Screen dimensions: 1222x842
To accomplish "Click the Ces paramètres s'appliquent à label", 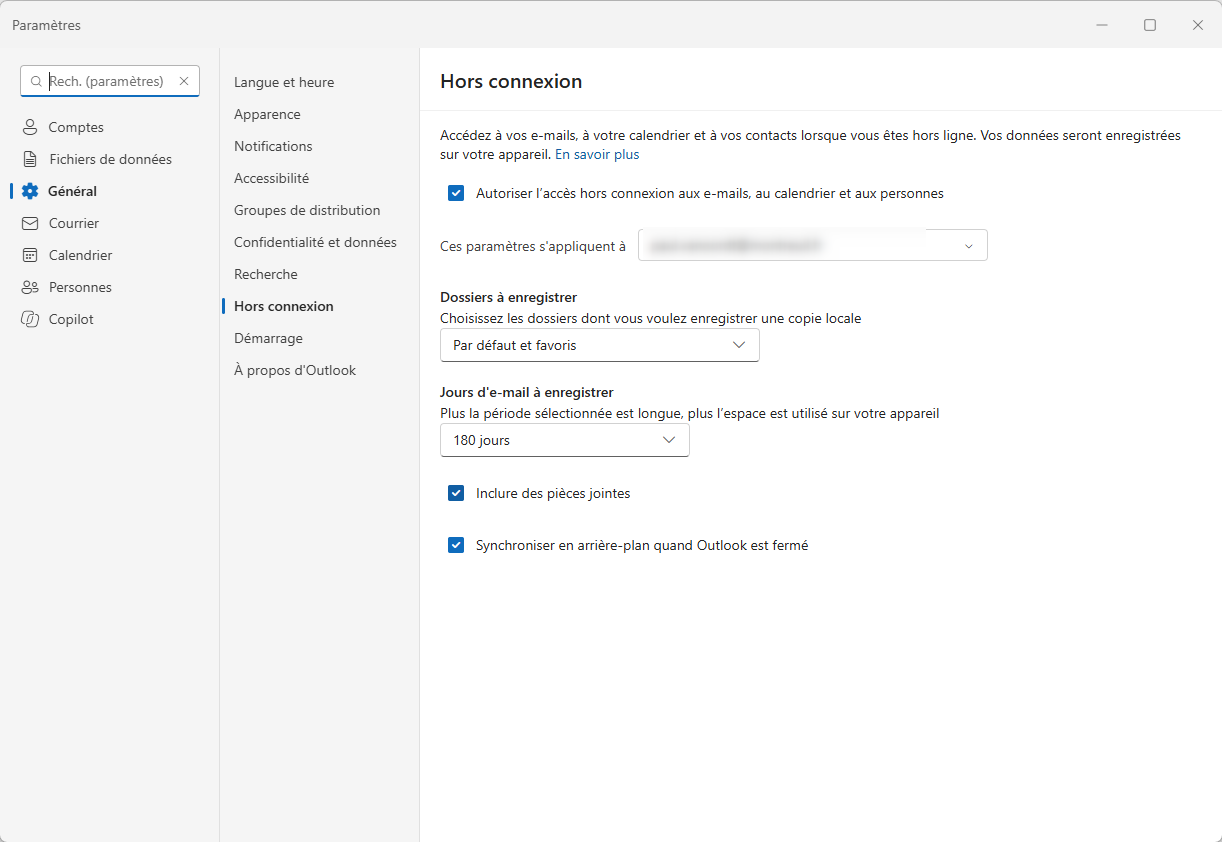I will 533,246.
